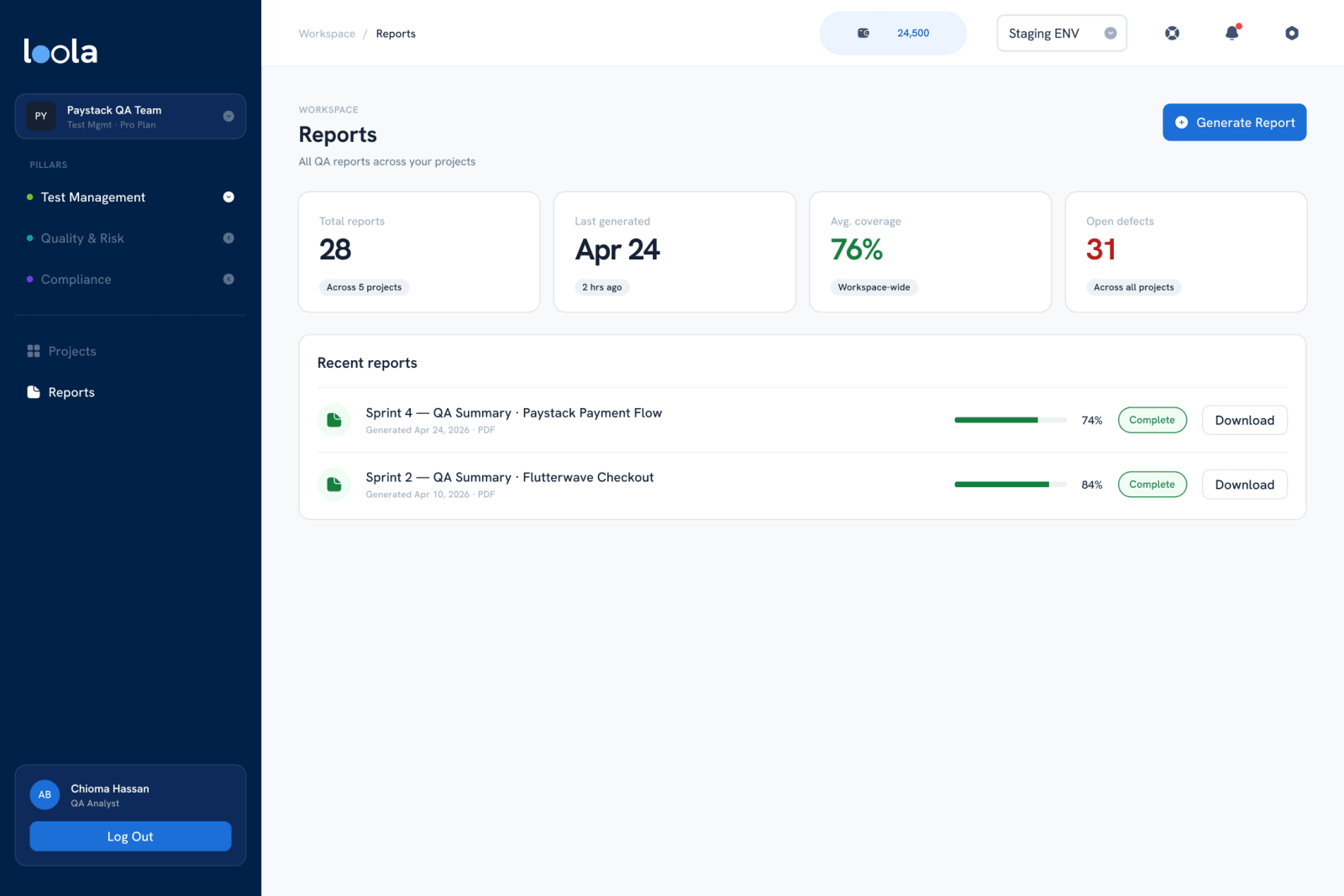Image resolution: width=1344 pixels, height=896 pixels.
Task: Click the Total reports 28 card
Action: [419, 252]
